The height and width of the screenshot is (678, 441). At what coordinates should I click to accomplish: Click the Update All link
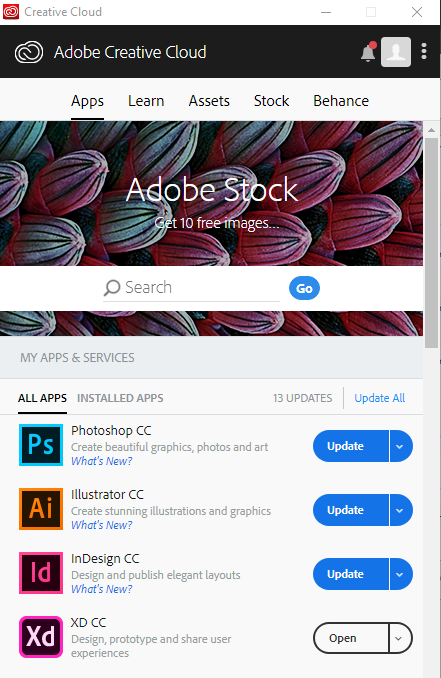380,398
